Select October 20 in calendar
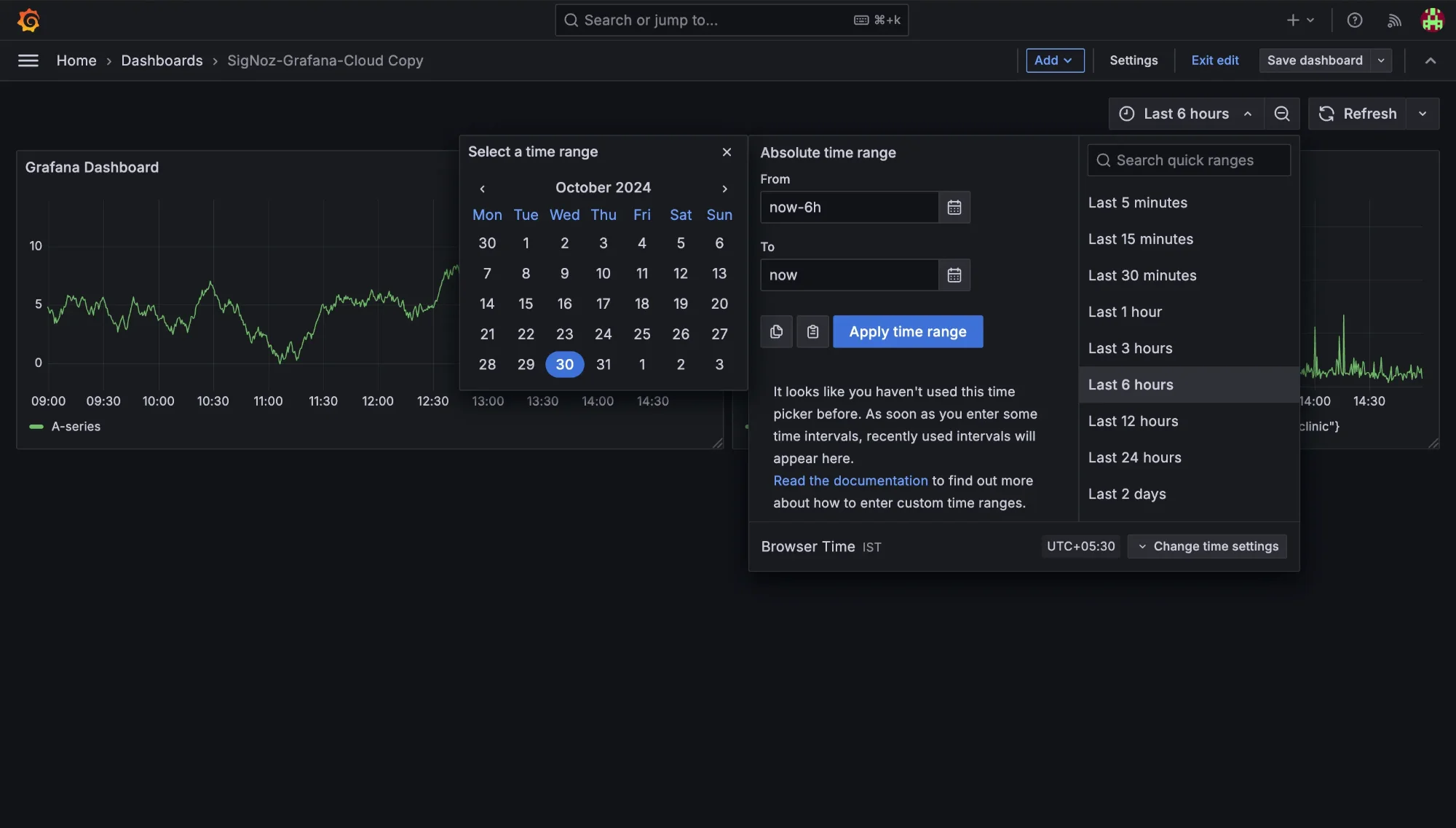The image size is (1456, 828). pos(719,304)
